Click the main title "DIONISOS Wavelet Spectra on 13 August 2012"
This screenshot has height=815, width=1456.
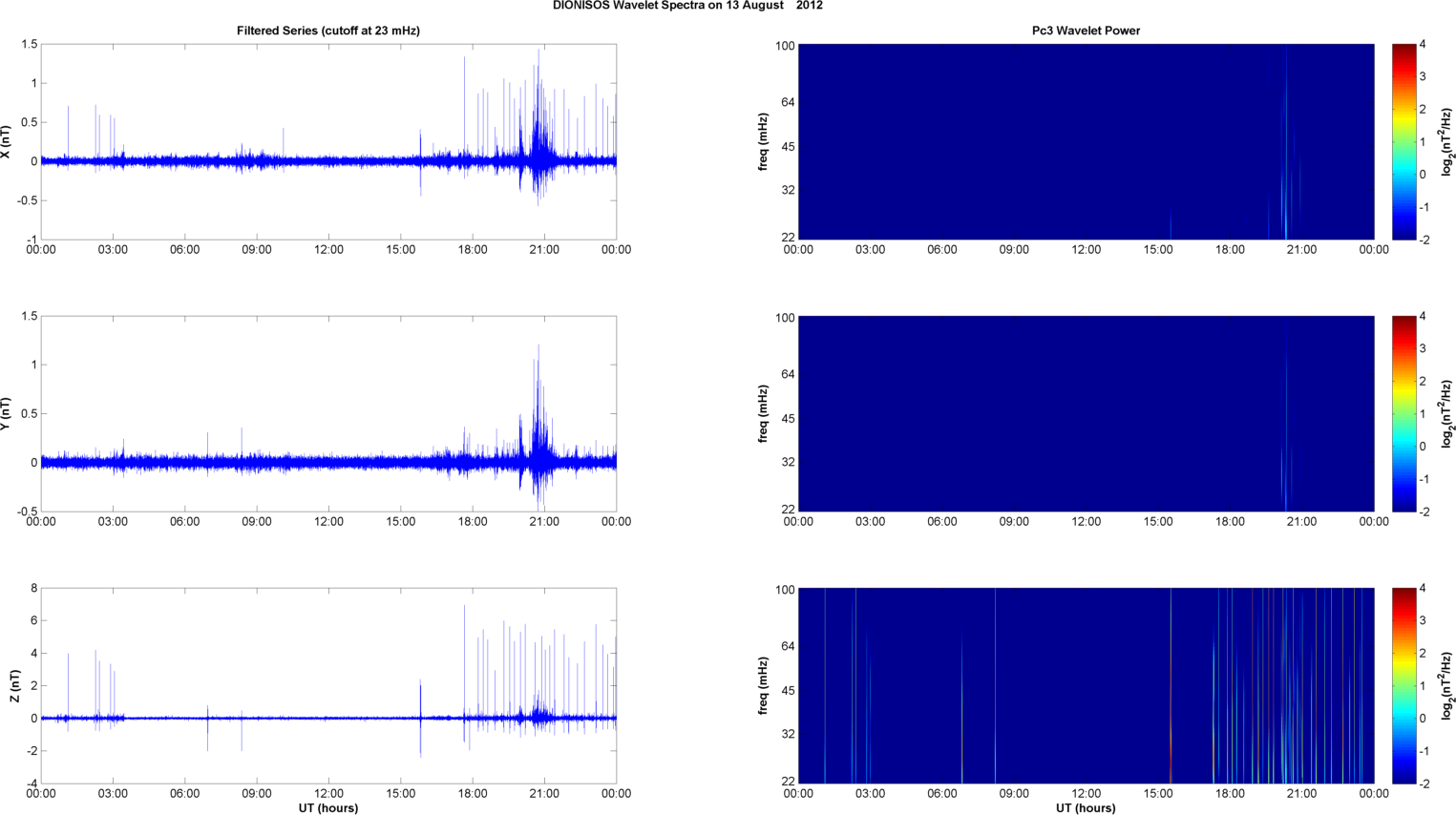(687, 6)
